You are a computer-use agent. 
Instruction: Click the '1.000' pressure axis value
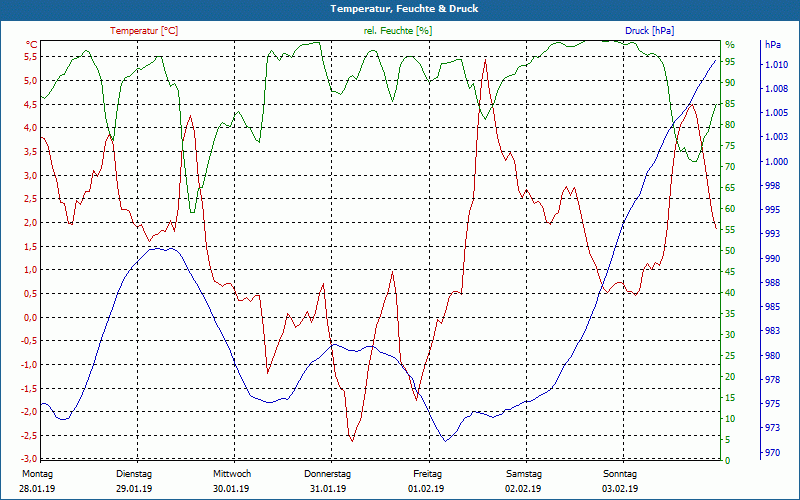coord(777,161)
